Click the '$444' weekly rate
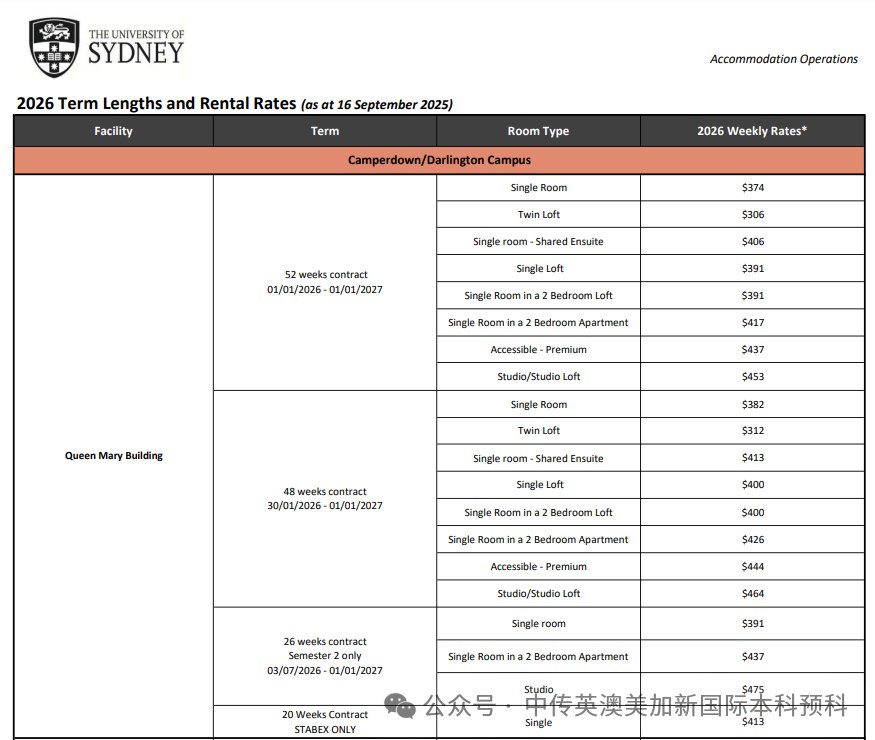The height and width of the screenshot is (740, 875). click(x=753, y=566)
